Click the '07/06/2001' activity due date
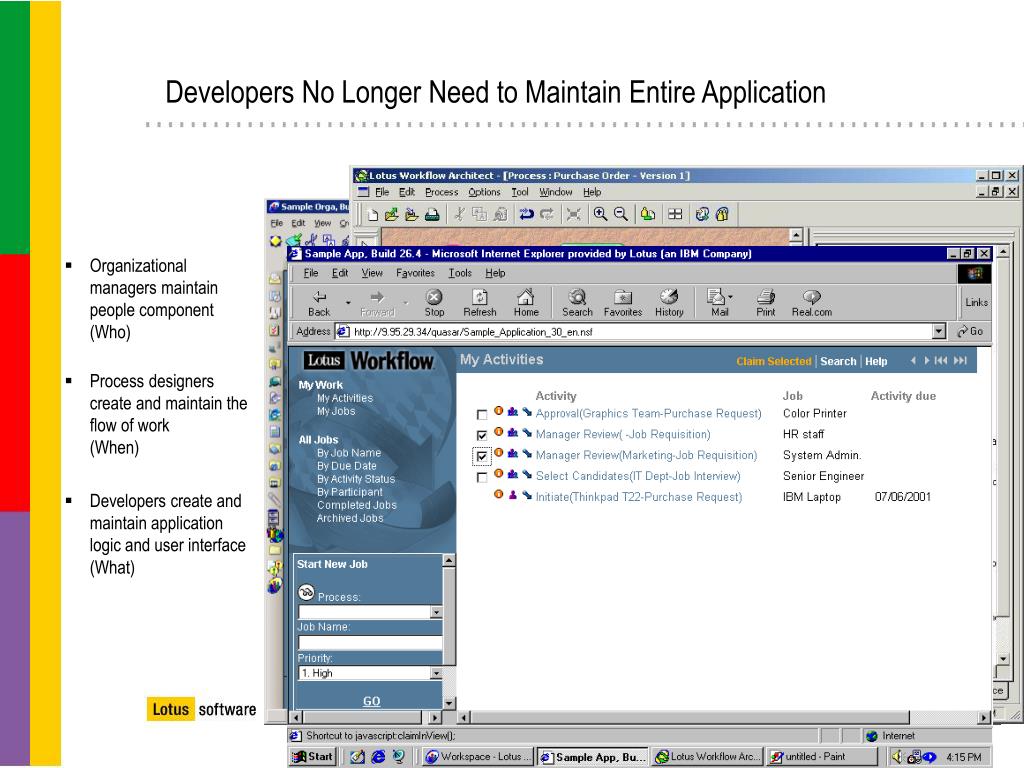The height and width of the screenshot is (768, 1024). click(903, 497)
